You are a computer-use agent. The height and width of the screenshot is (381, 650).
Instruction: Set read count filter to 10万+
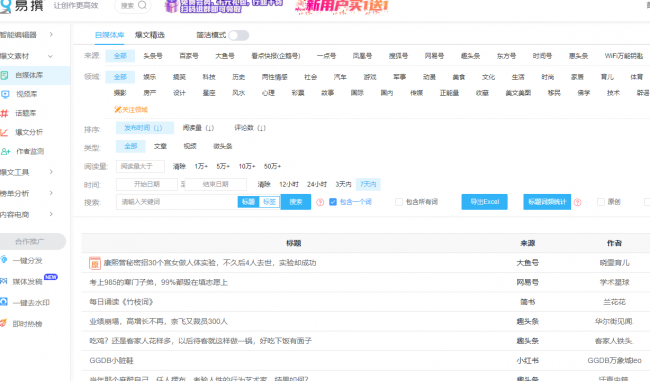coord(247,166)
